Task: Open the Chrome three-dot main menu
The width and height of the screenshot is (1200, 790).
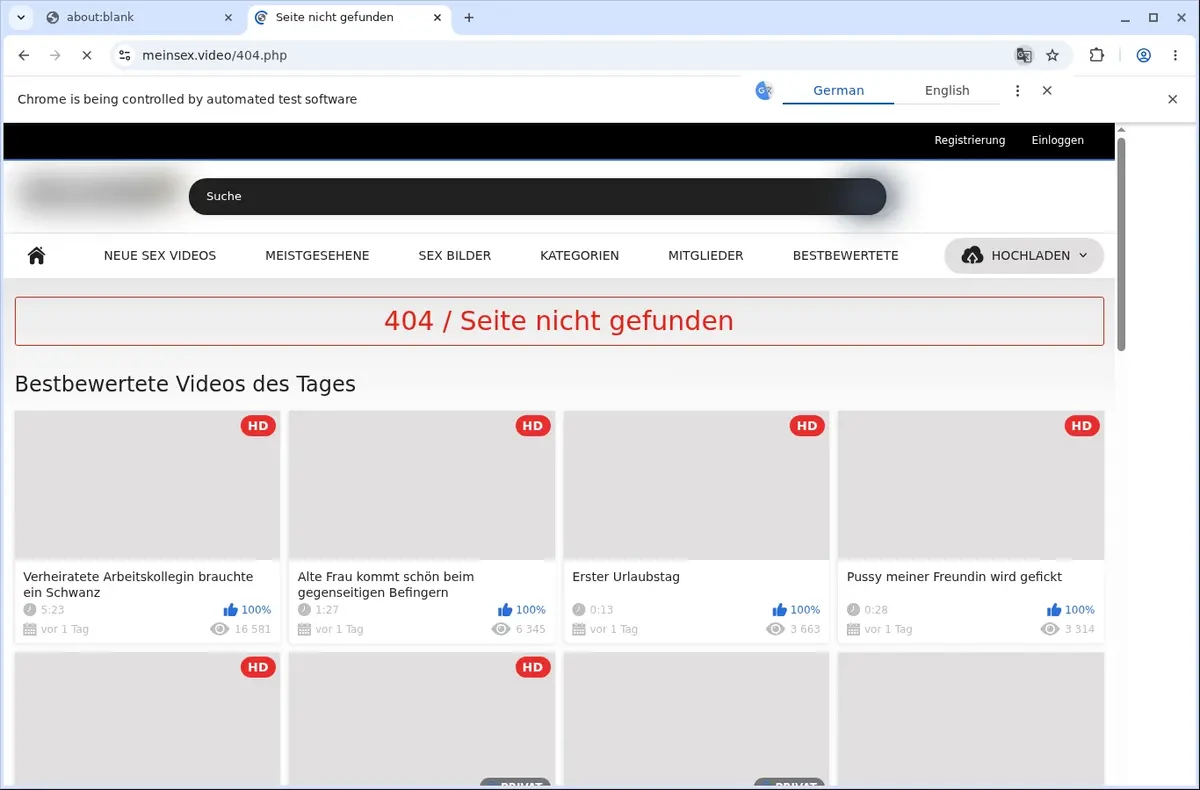Action: (1174, 55)
